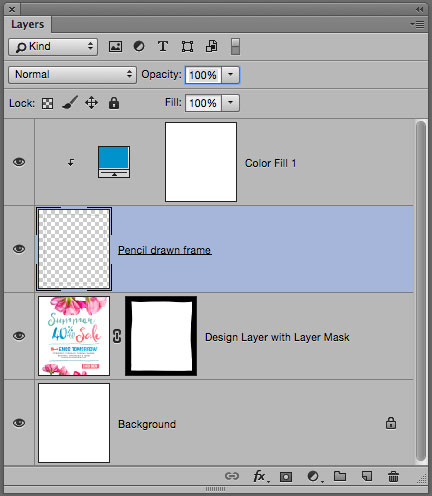Select the Summer Sale design layer thumbnail
This screenshot has width=432, height=496.
(74, 336)
